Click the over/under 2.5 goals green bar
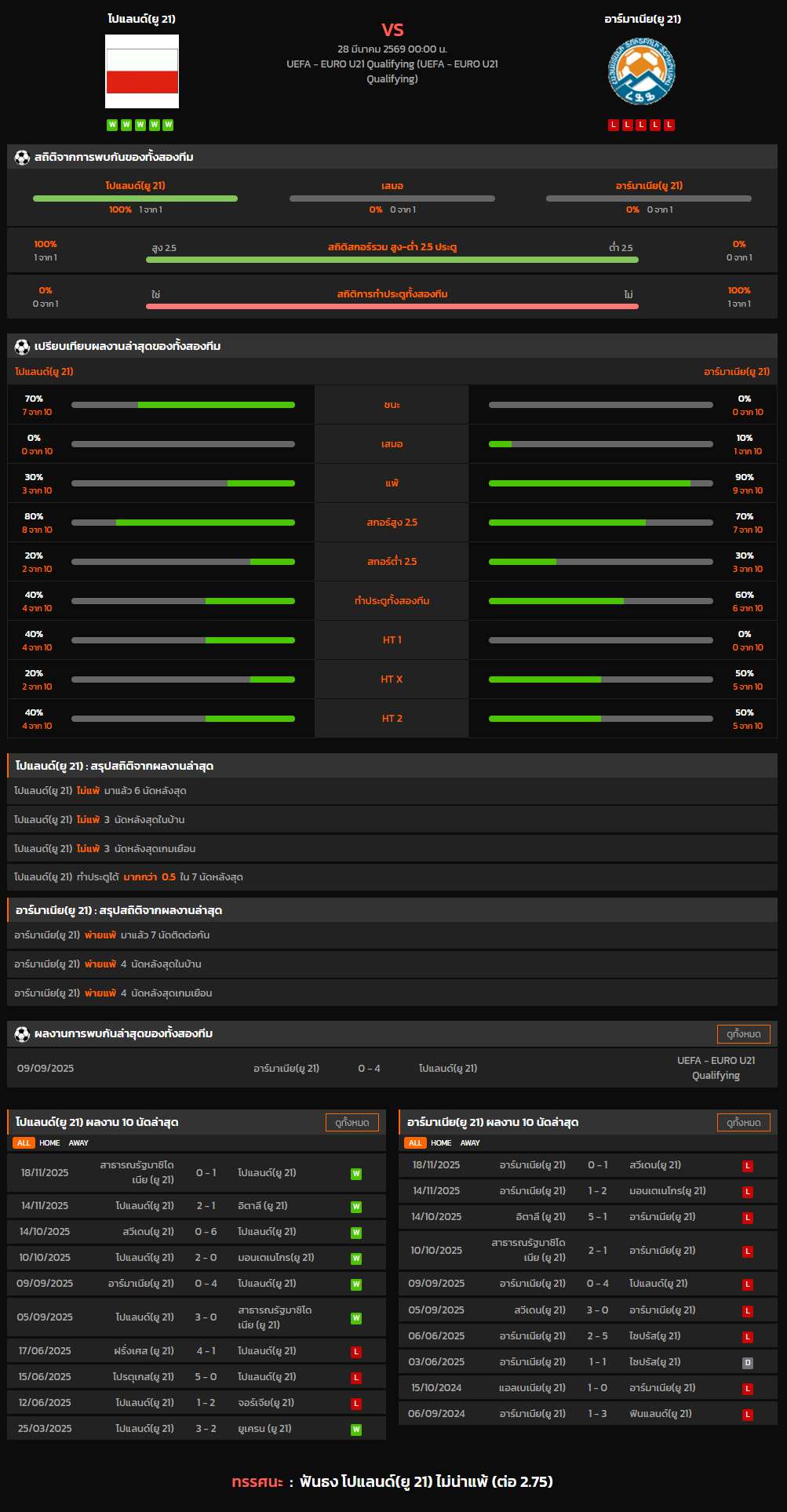The height and width of the screenshot is (1512, 787). click(x=392, y=260)
